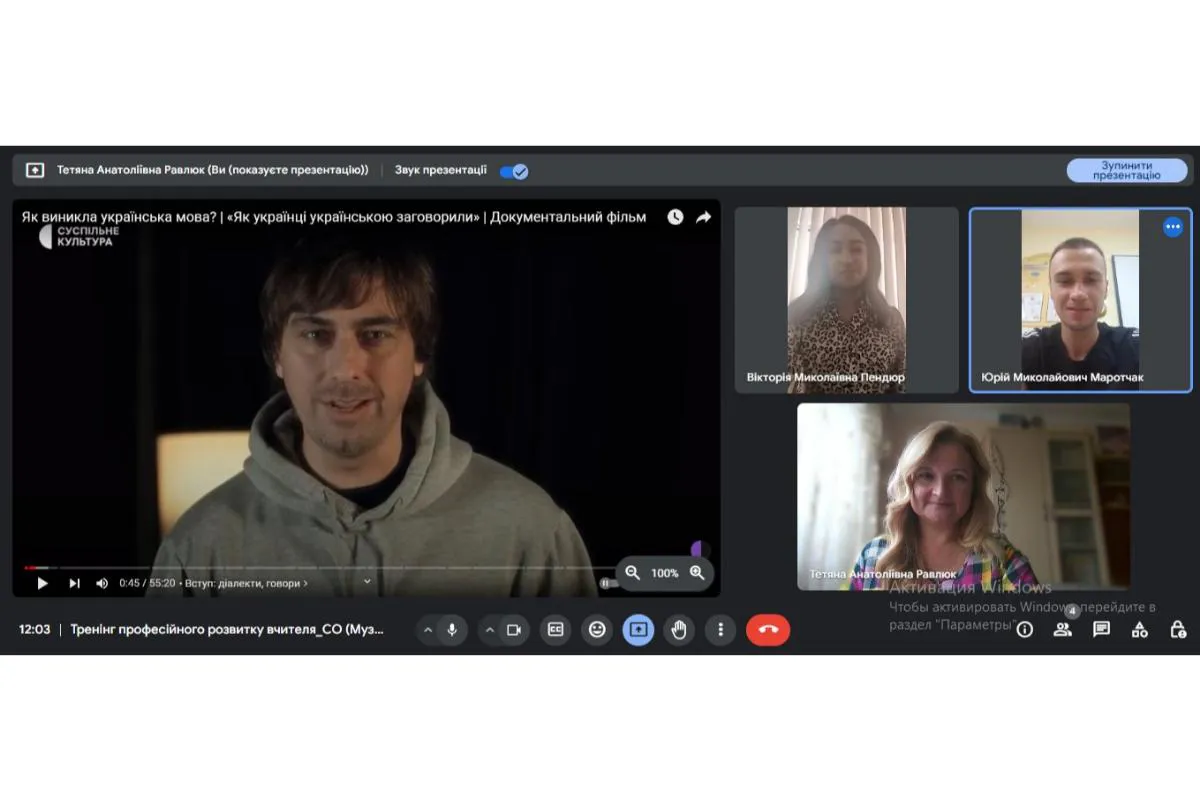Skip to next video in player

[74, 583]
